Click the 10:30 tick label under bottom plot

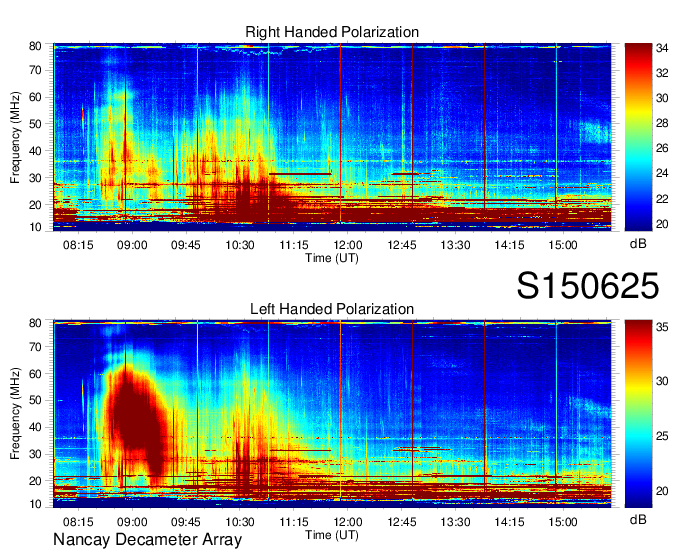[x=240, y=522]
